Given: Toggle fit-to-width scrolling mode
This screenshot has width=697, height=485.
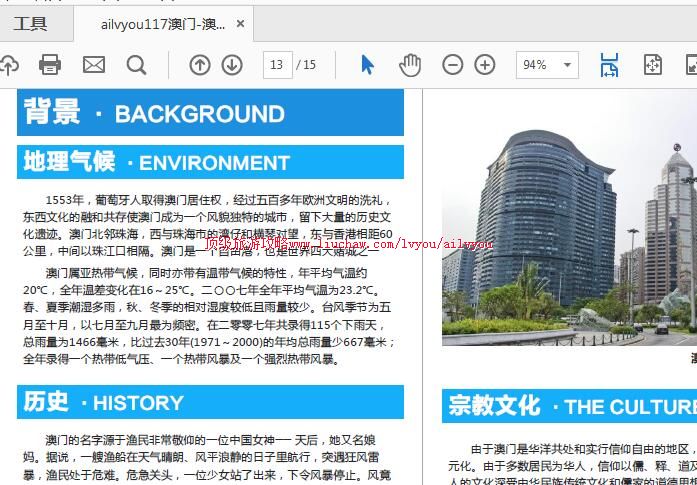Looking at the screenshot, I should pyautogui.click(x=609, y=65).
